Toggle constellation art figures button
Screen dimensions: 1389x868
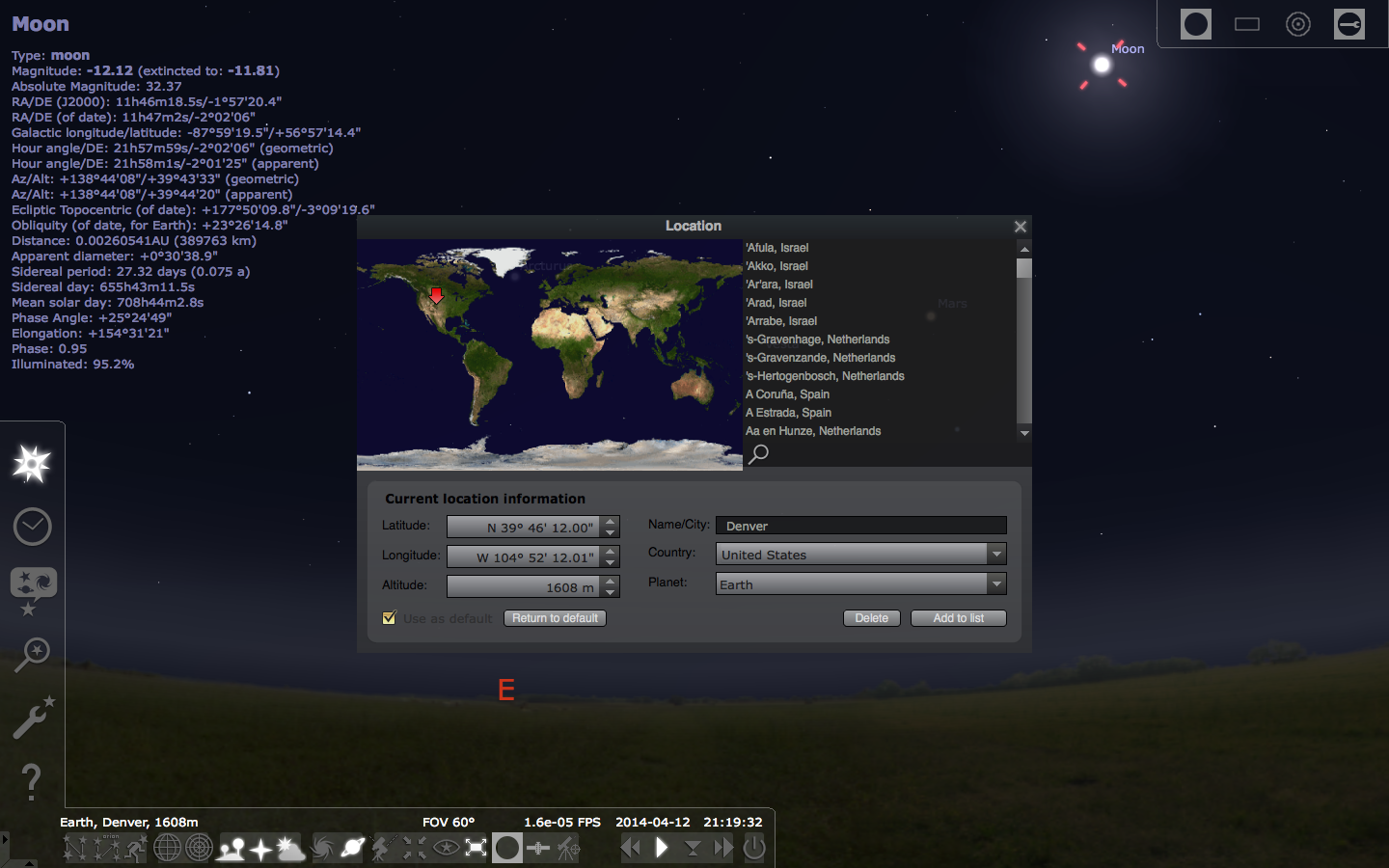(136, 848)
